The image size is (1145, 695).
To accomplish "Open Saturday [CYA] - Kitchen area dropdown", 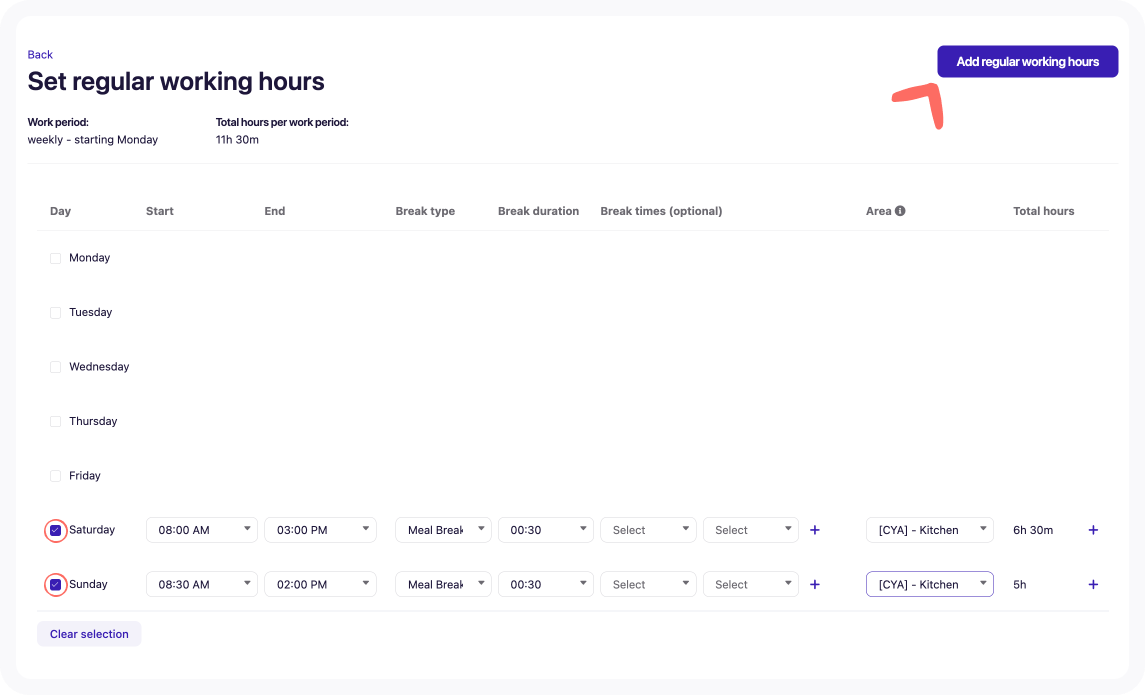I will 929,530.
